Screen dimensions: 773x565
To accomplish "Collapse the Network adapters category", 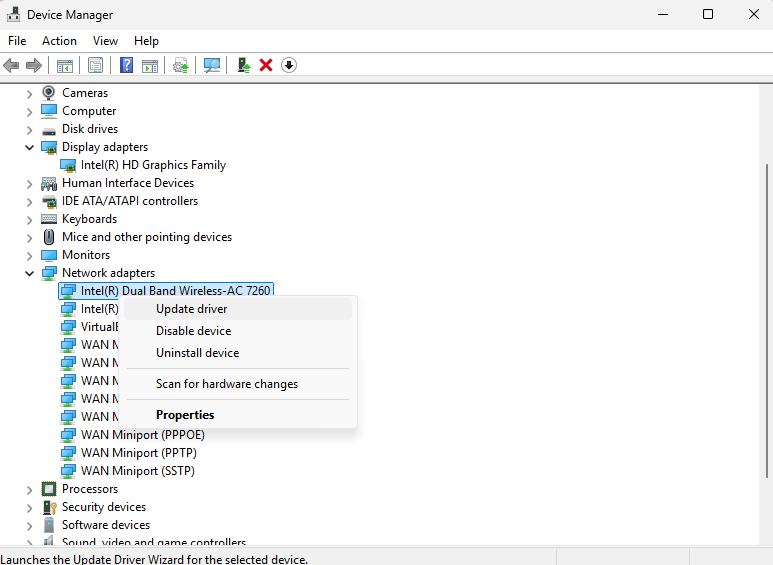I will tap(29, 273).
